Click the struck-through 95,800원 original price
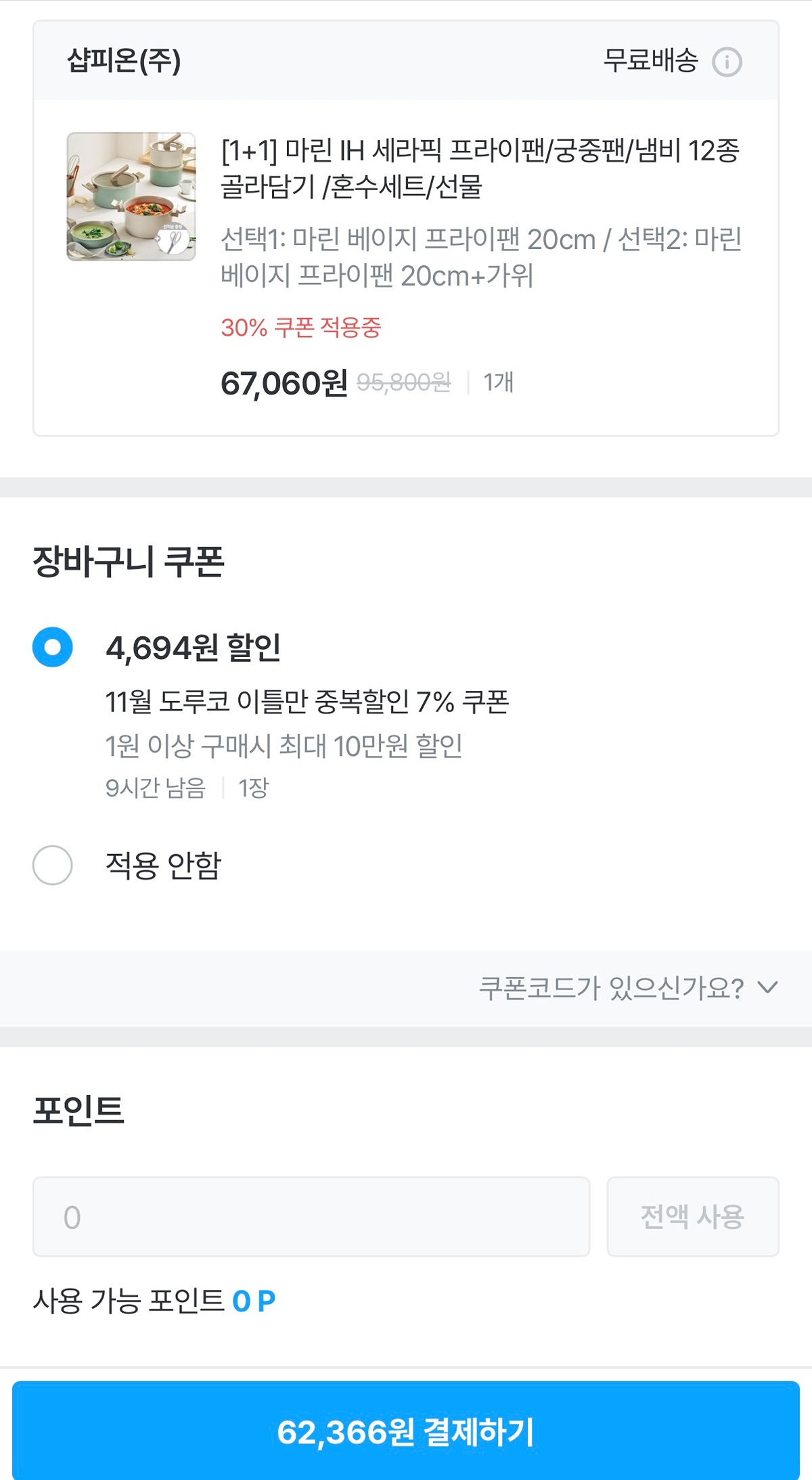The image size is (812, 1480). click(x=403, y=382)
